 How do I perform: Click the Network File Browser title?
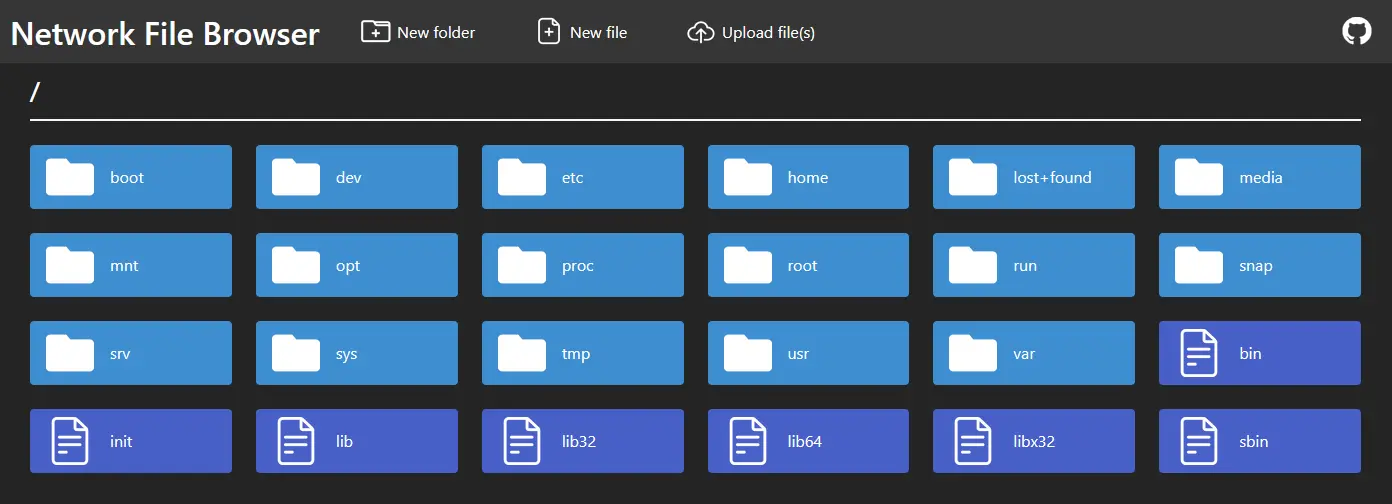pyautogui.click(x=165, y=33)
